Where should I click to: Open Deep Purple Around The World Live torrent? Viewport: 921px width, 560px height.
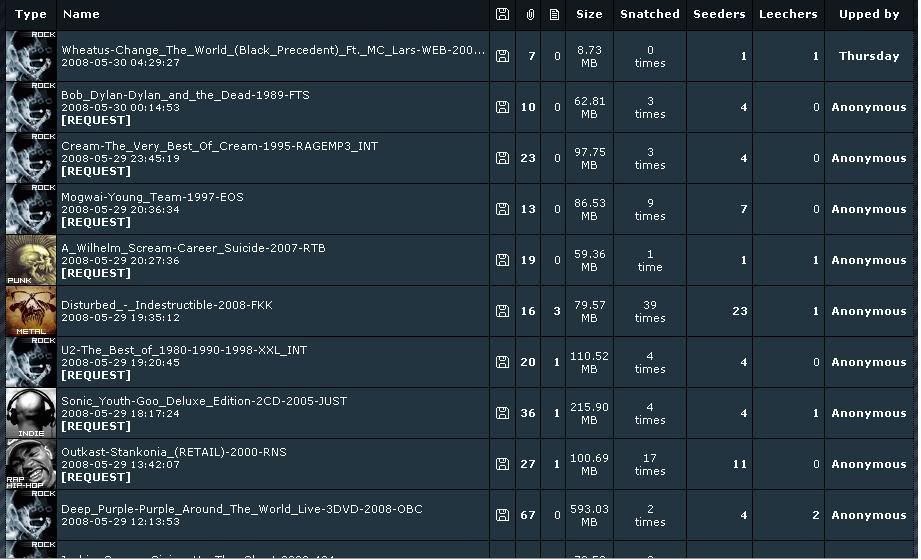tap(241, 509)
